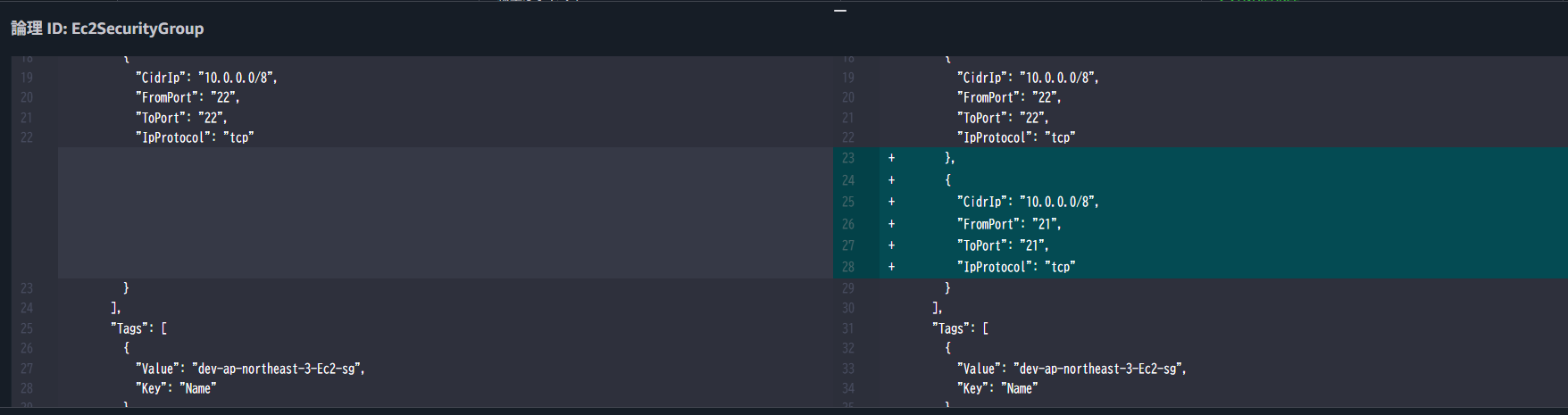Click the panel handle dash above the diff
The width and height of the screenshot is (1568, 415).
[x=840, y=11]
